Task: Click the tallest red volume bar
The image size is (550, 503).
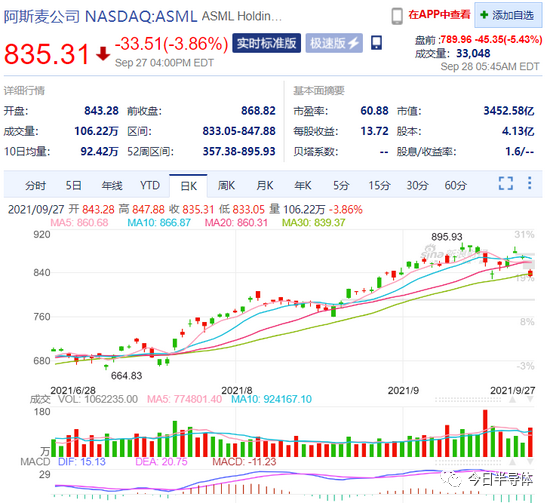Action: click(x=485, y=433)
